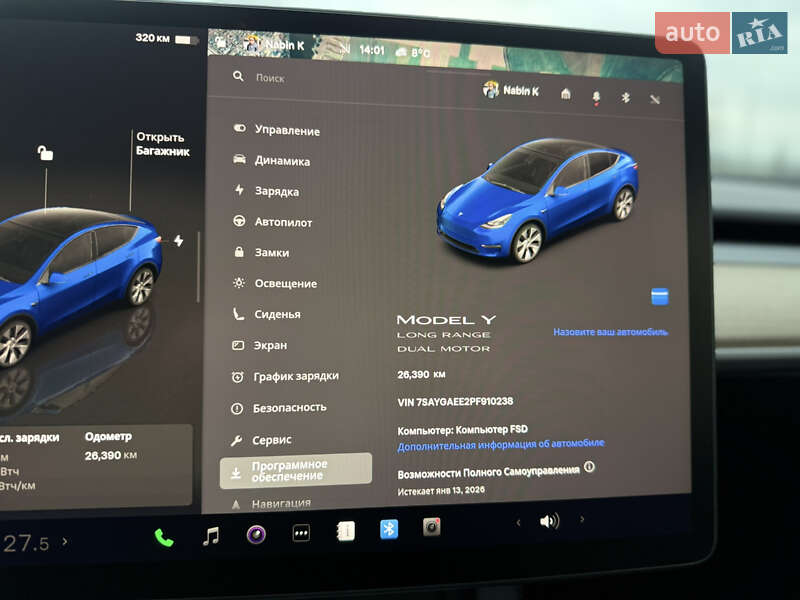Select the Nabin K profile avatar
Image resolution: width=800 pixels, height=600 pixels.
coord(490,89)
